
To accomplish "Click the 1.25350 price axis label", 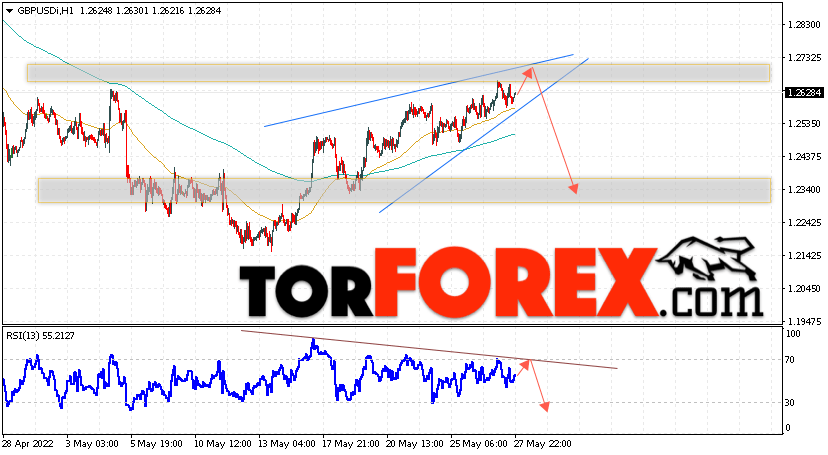I will (x=804, y=124).
